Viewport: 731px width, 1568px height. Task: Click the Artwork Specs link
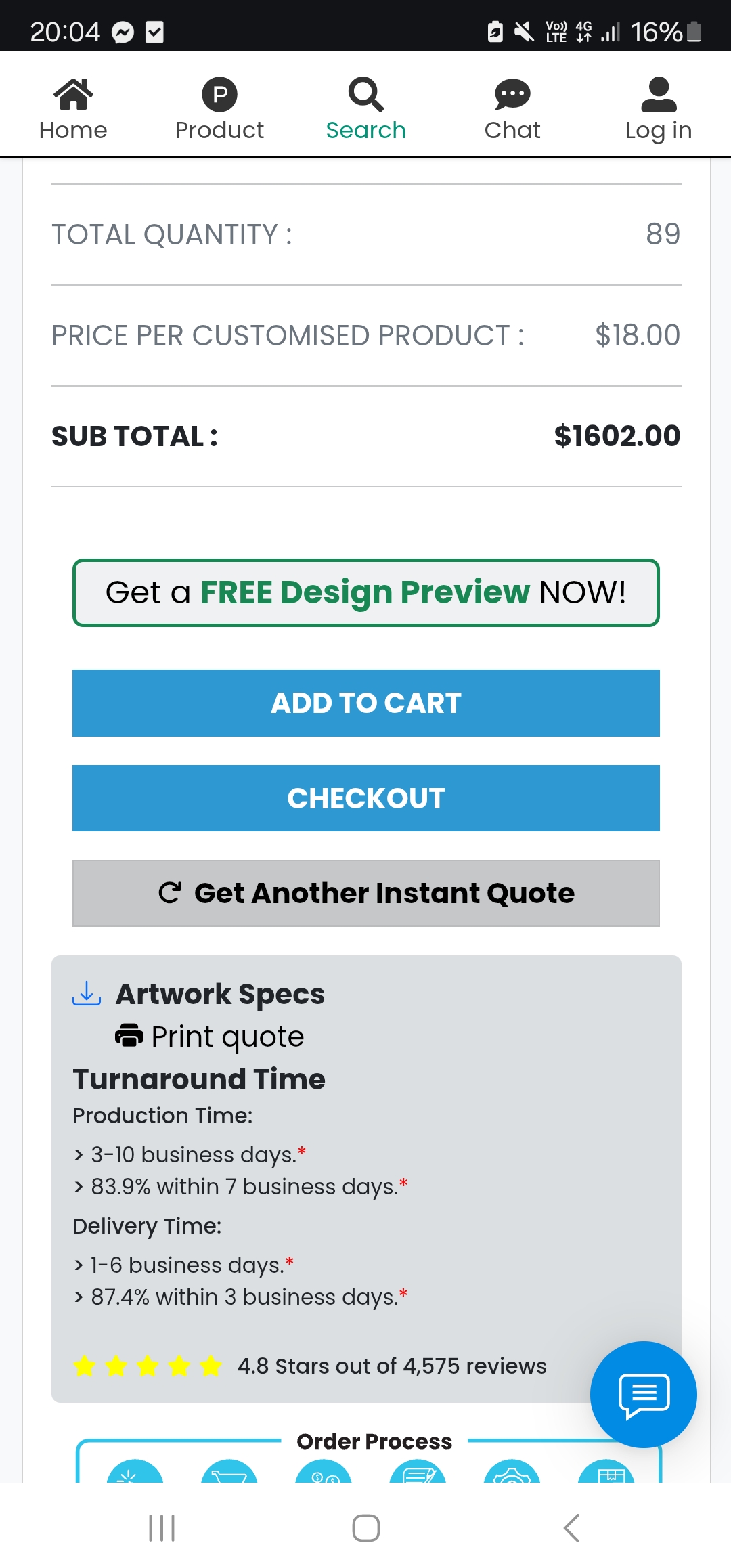point(220,994)
